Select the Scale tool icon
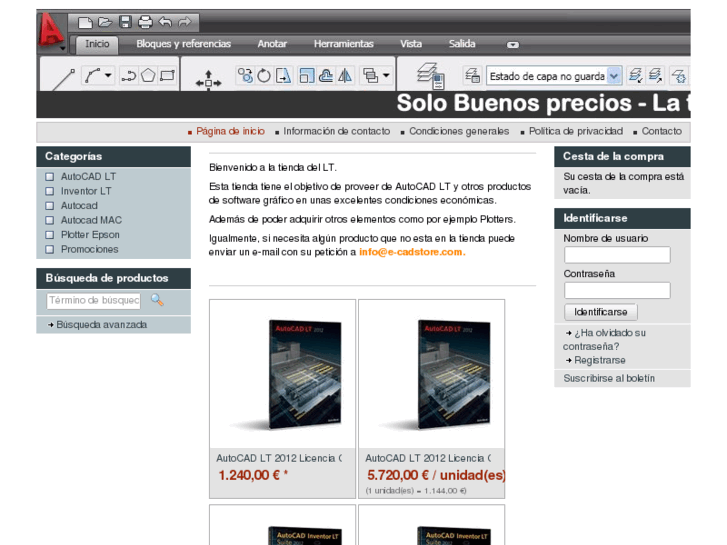 point(306,75)
